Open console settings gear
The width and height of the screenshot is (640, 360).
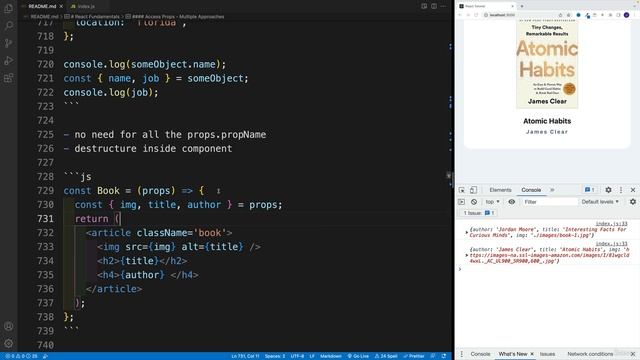pos(633,202)
